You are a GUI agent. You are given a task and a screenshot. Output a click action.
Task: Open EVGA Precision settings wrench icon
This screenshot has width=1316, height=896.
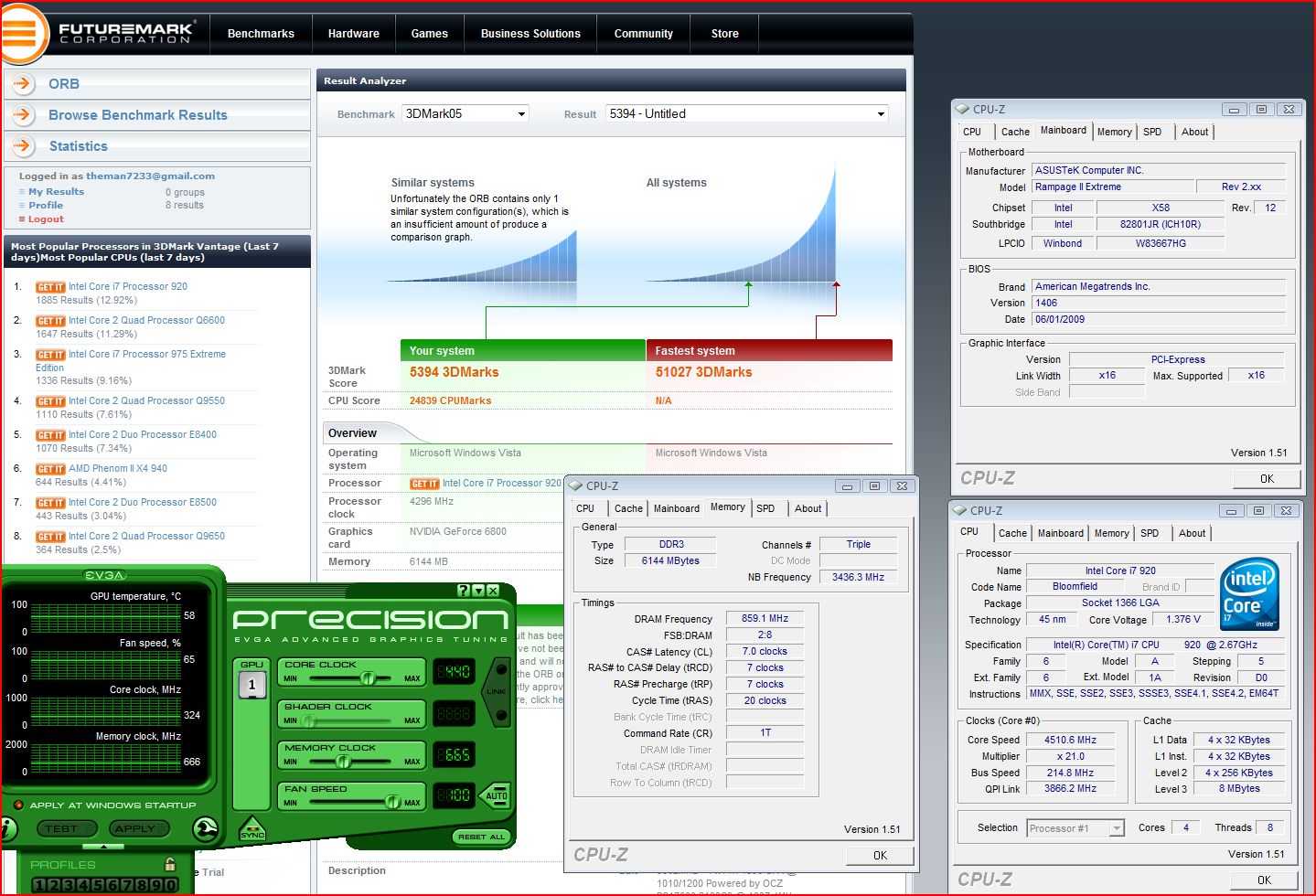click(x=207, y=829)
